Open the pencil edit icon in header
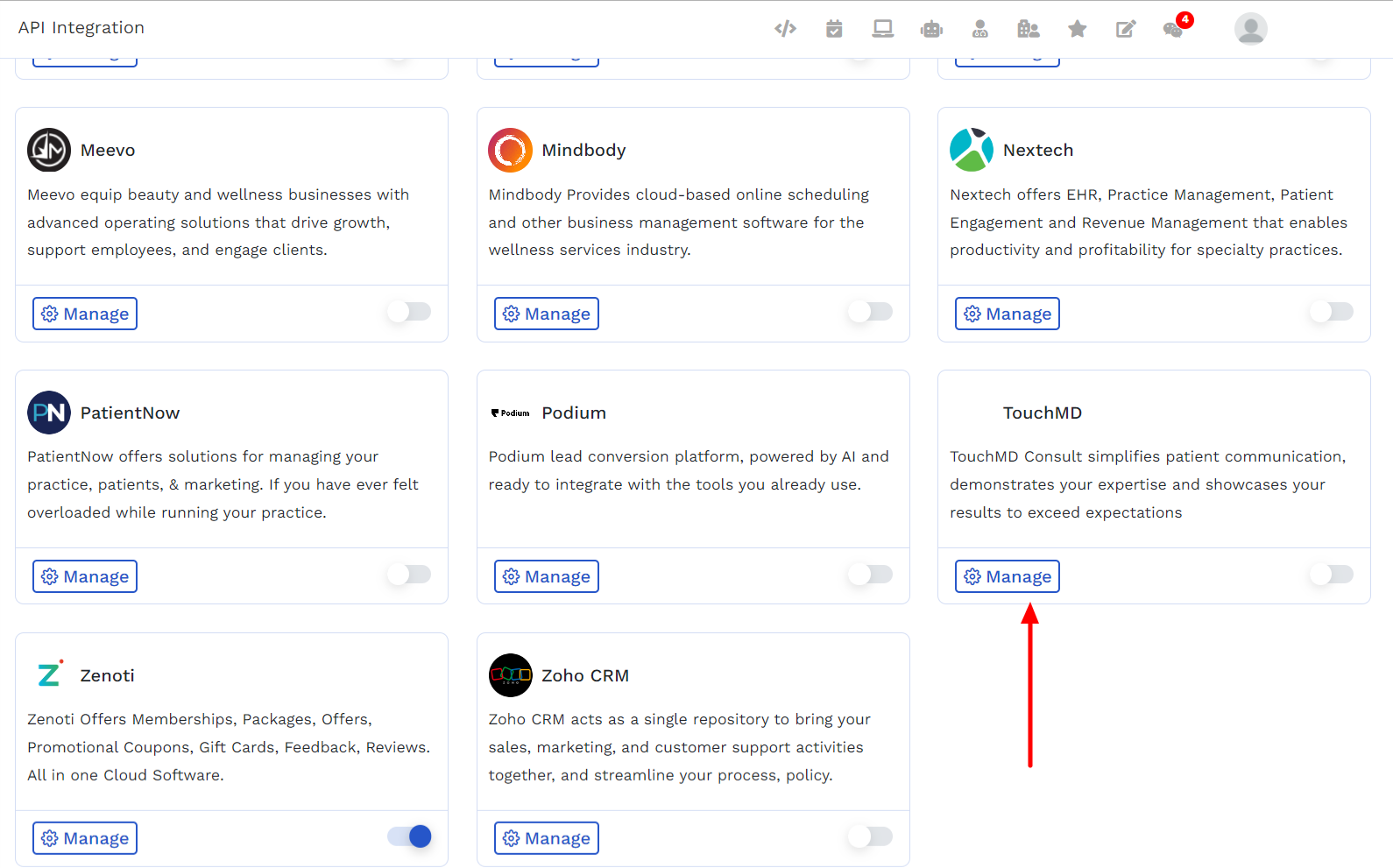1393x868 pixels. tap(1126, 29)
